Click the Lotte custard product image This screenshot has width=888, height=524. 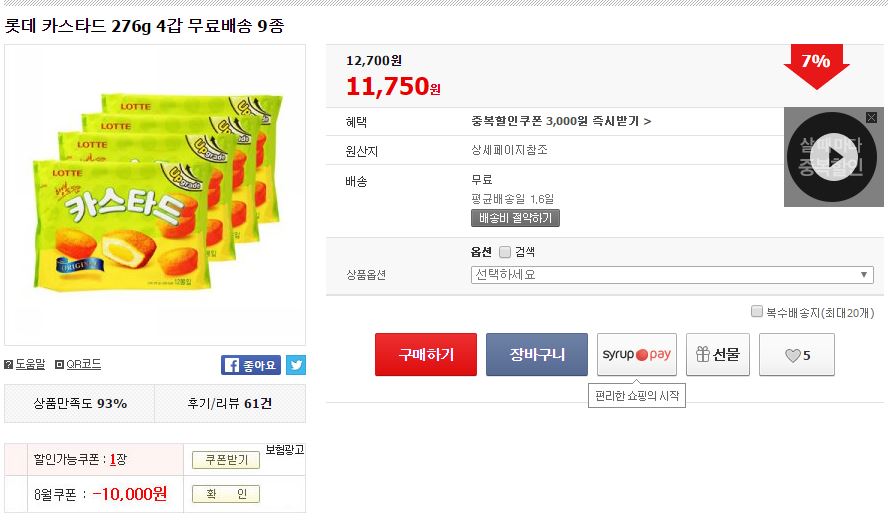click(x=154, y=195)
